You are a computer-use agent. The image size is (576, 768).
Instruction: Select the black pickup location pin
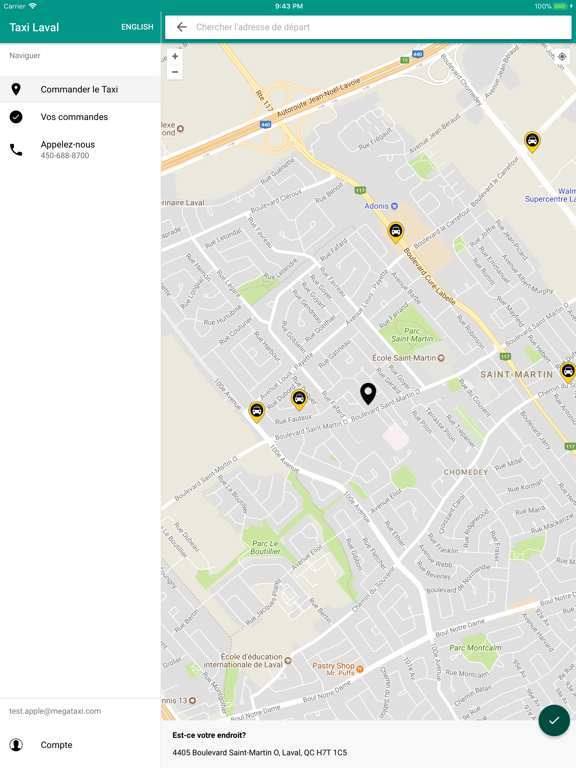368,394
